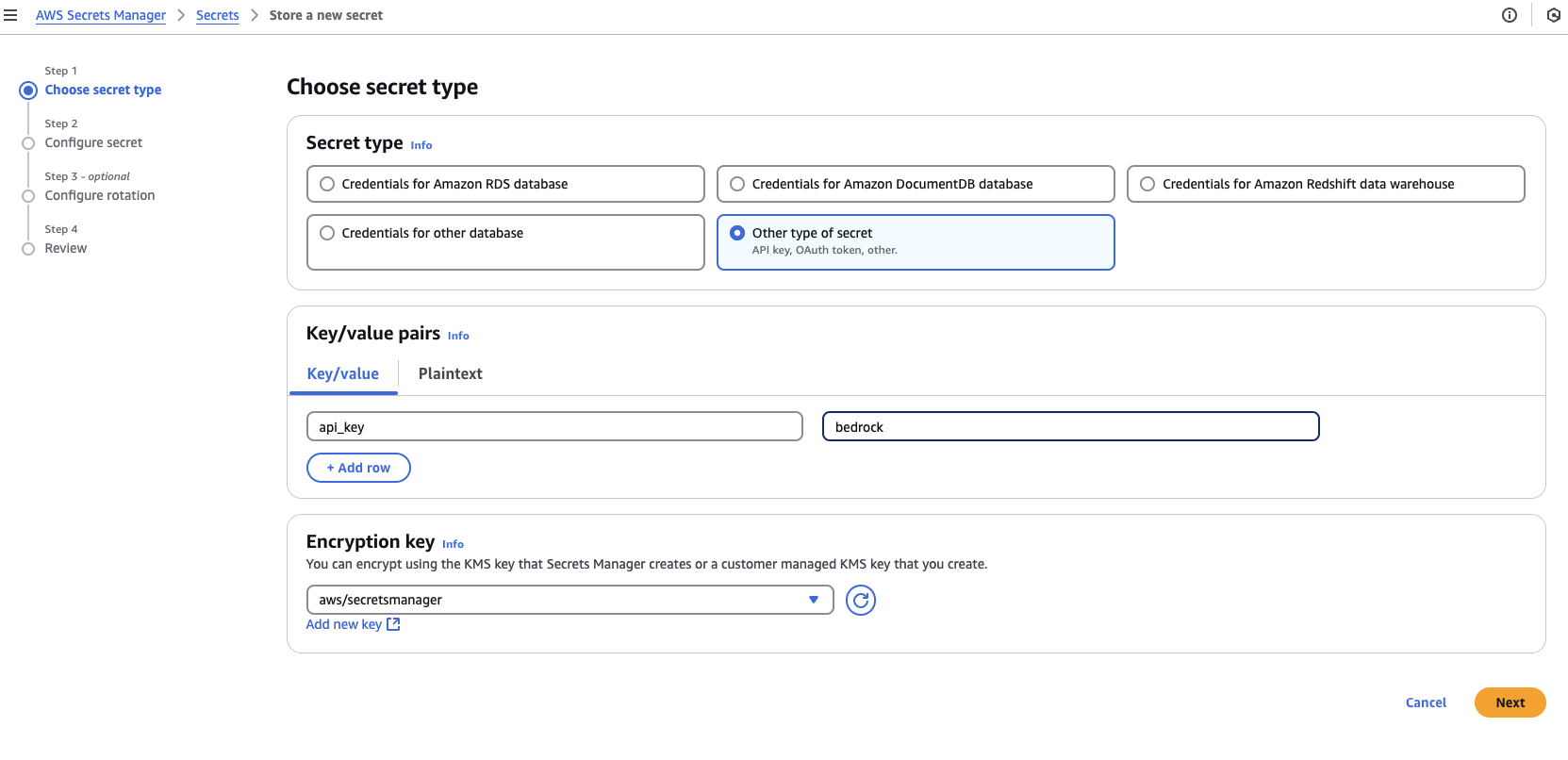Refresh the encryption key list
The height and width of the screenshot is (760, 1568).
coord(861,600)
